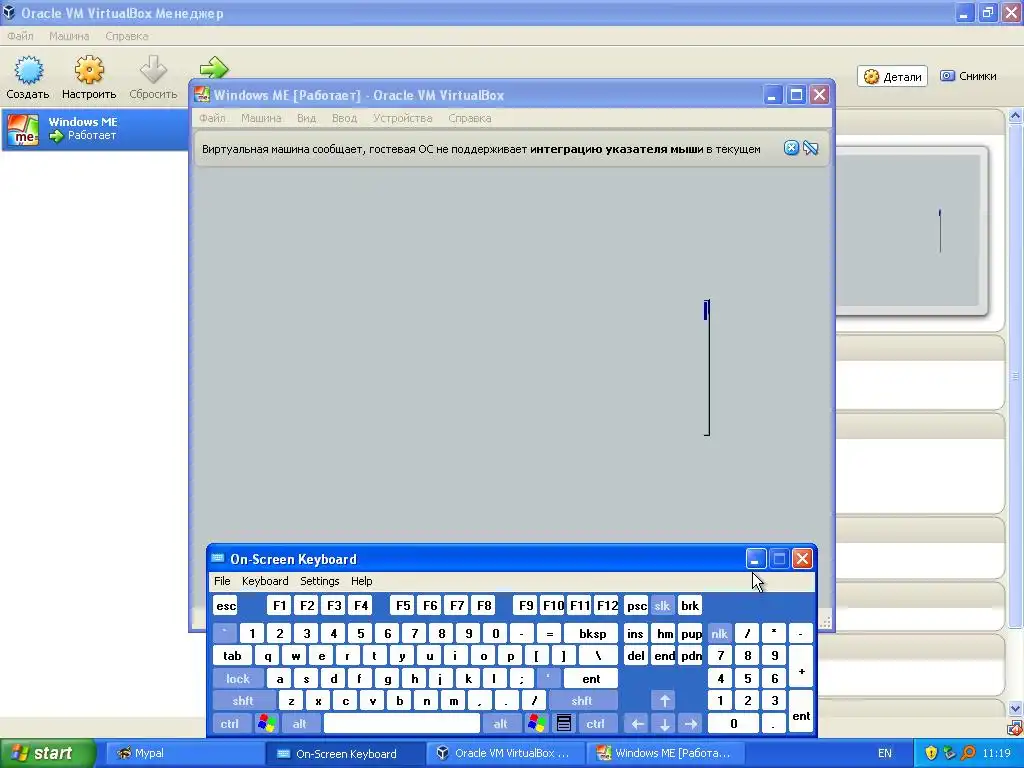Click scrollbar down arrow in details pane
1024x768 pixels.
tap(1015, 709)
